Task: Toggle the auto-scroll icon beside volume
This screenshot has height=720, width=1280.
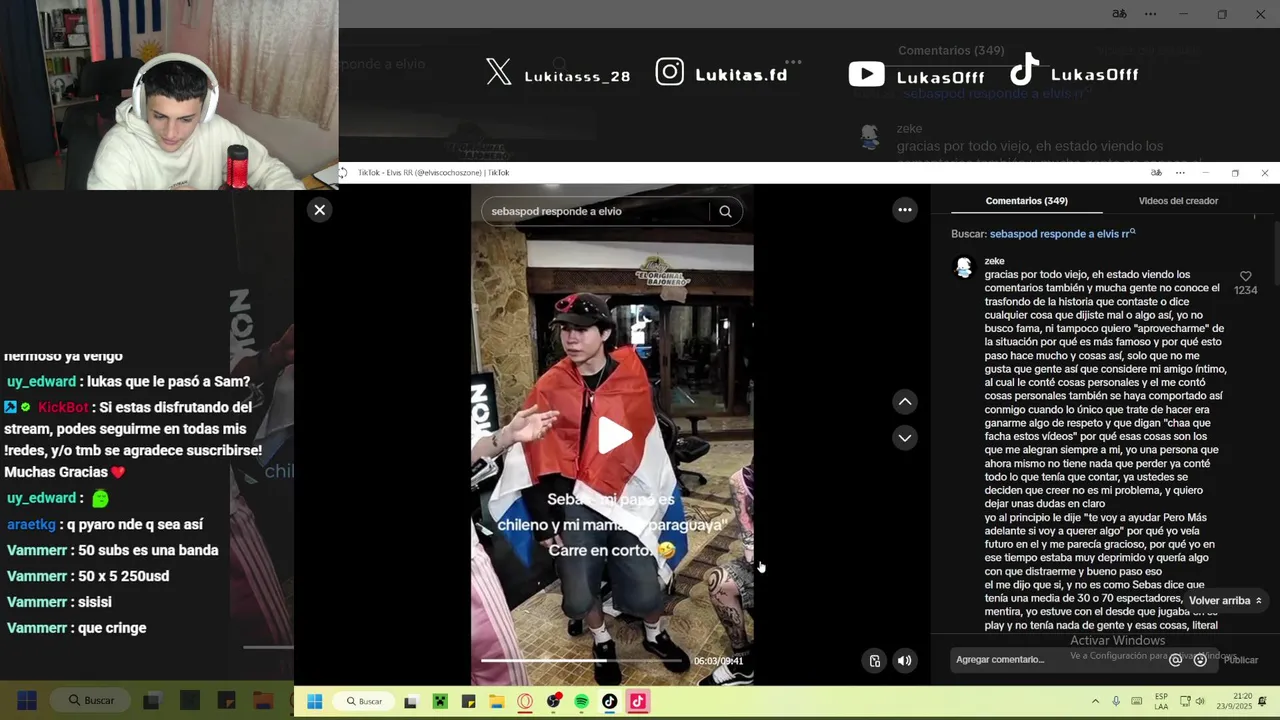Action: (875, 660)
